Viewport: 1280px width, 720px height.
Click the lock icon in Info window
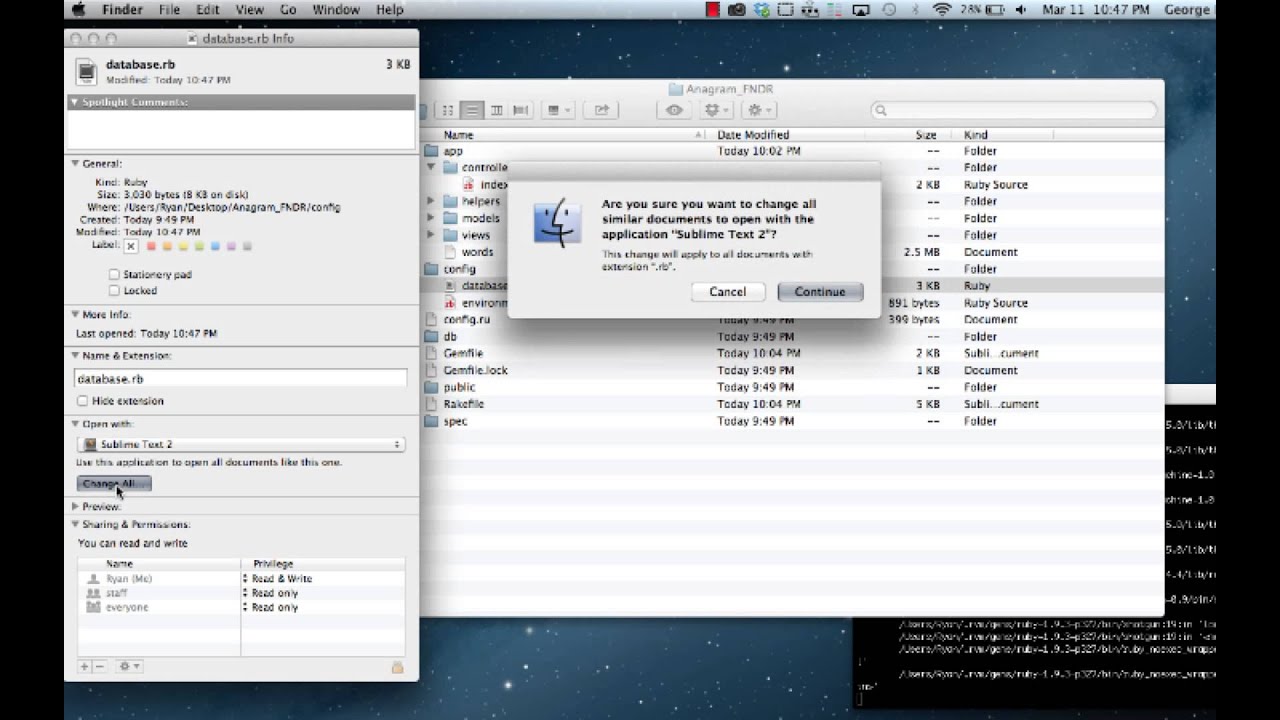pyautogui.click(x=397, y=667)
